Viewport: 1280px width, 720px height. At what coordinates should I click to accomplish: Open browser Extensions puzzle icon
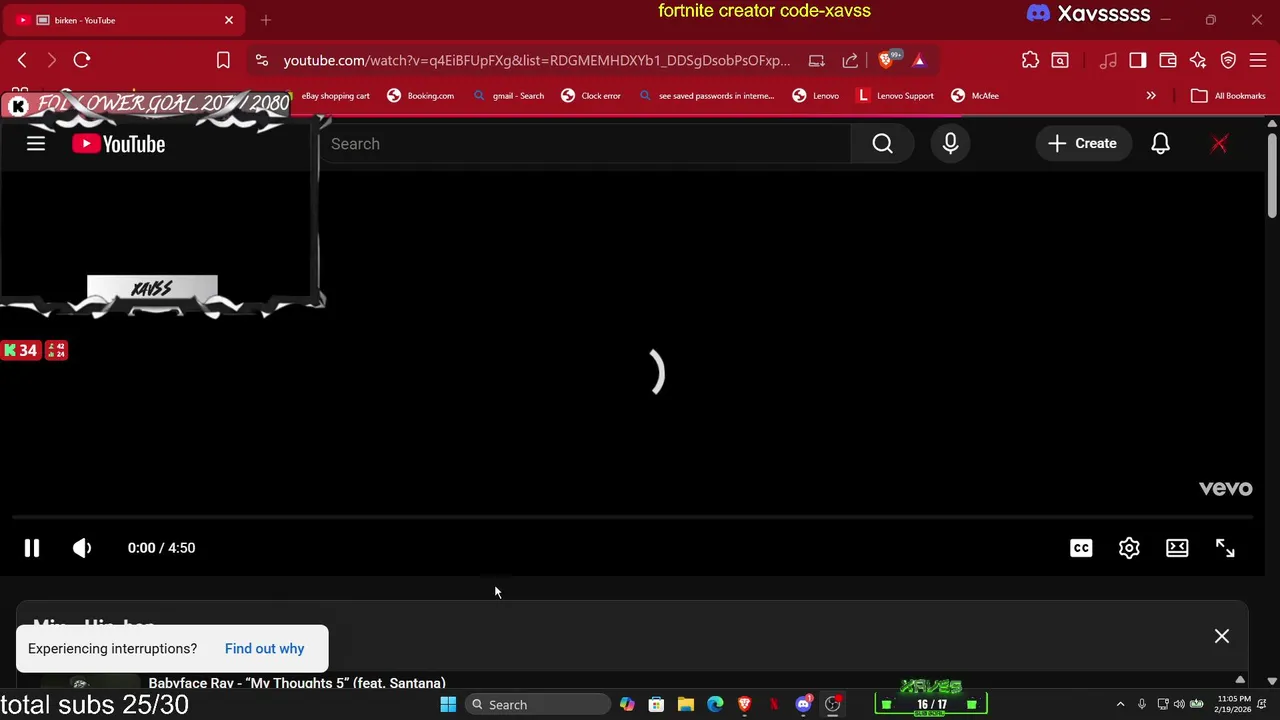1030,60
